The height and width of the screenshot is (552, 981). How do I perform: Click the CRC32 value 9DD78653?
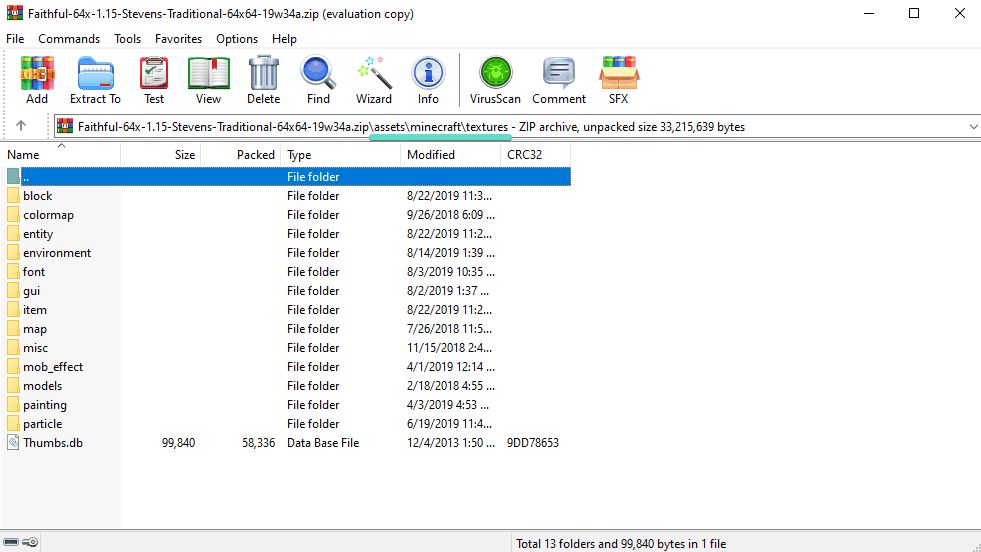[x=532, y=442]
